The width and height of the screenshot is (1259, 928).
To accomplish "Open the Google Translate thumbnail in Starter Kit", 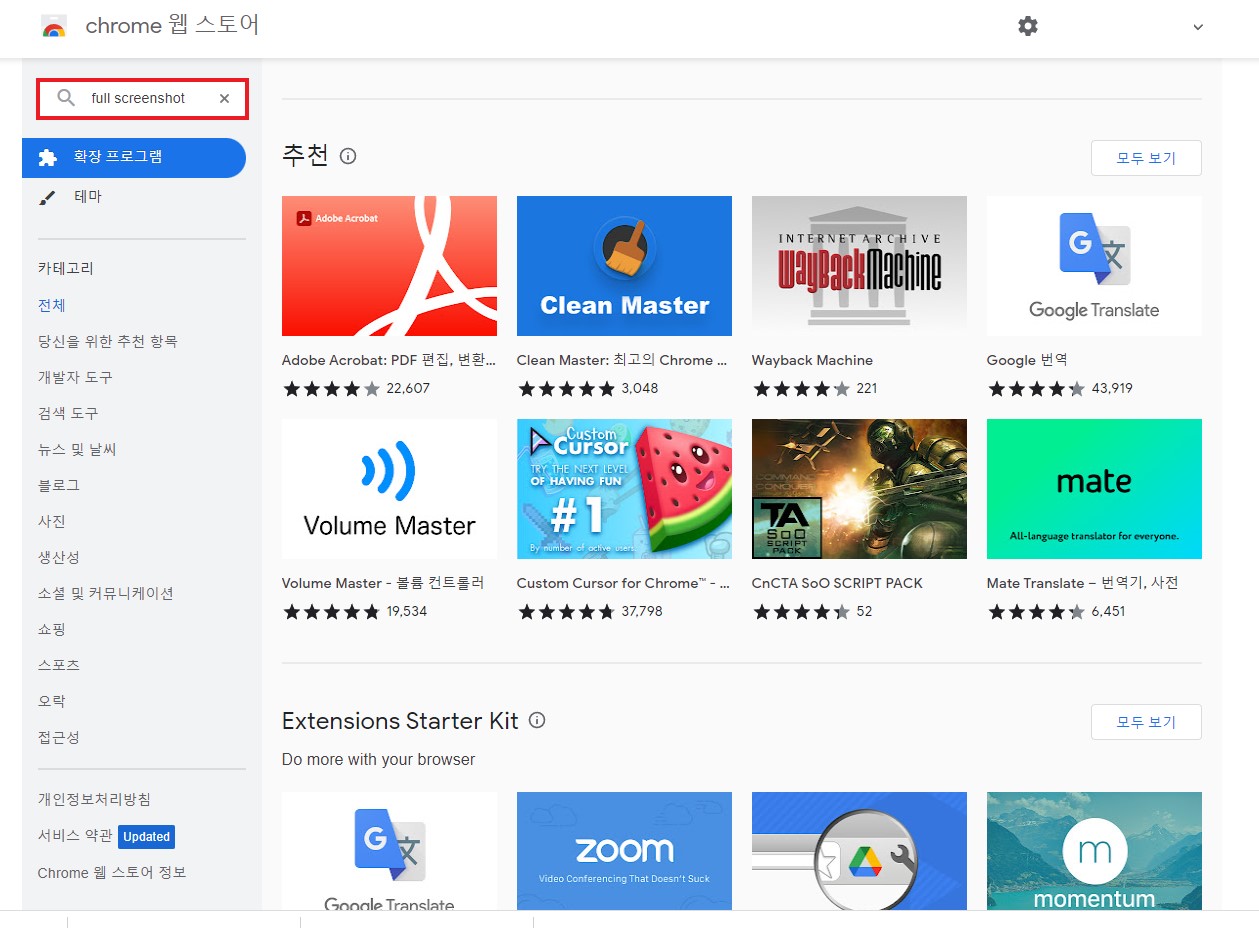I will 389,851.
